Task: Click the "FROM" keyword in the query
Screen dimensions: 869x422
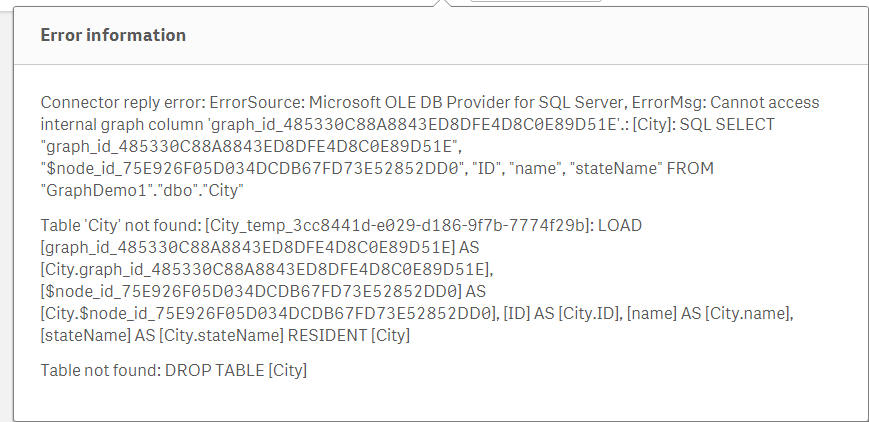Action: click(x=691, y=169)
